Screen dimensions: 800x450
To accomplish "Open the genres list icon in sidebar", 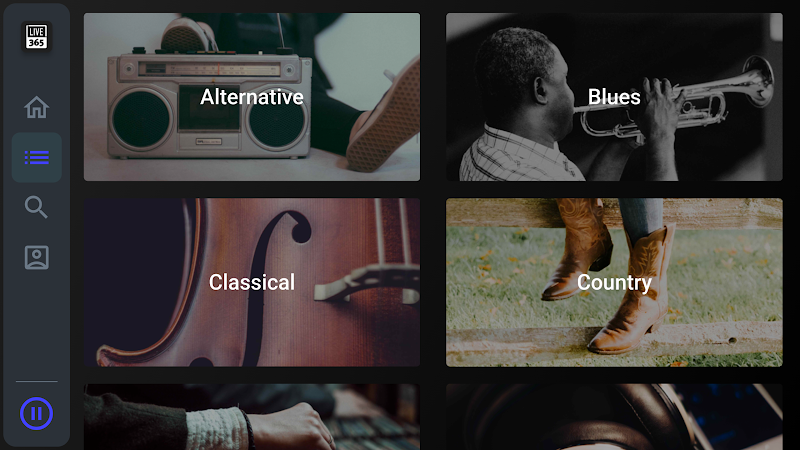I will (37, 157).
